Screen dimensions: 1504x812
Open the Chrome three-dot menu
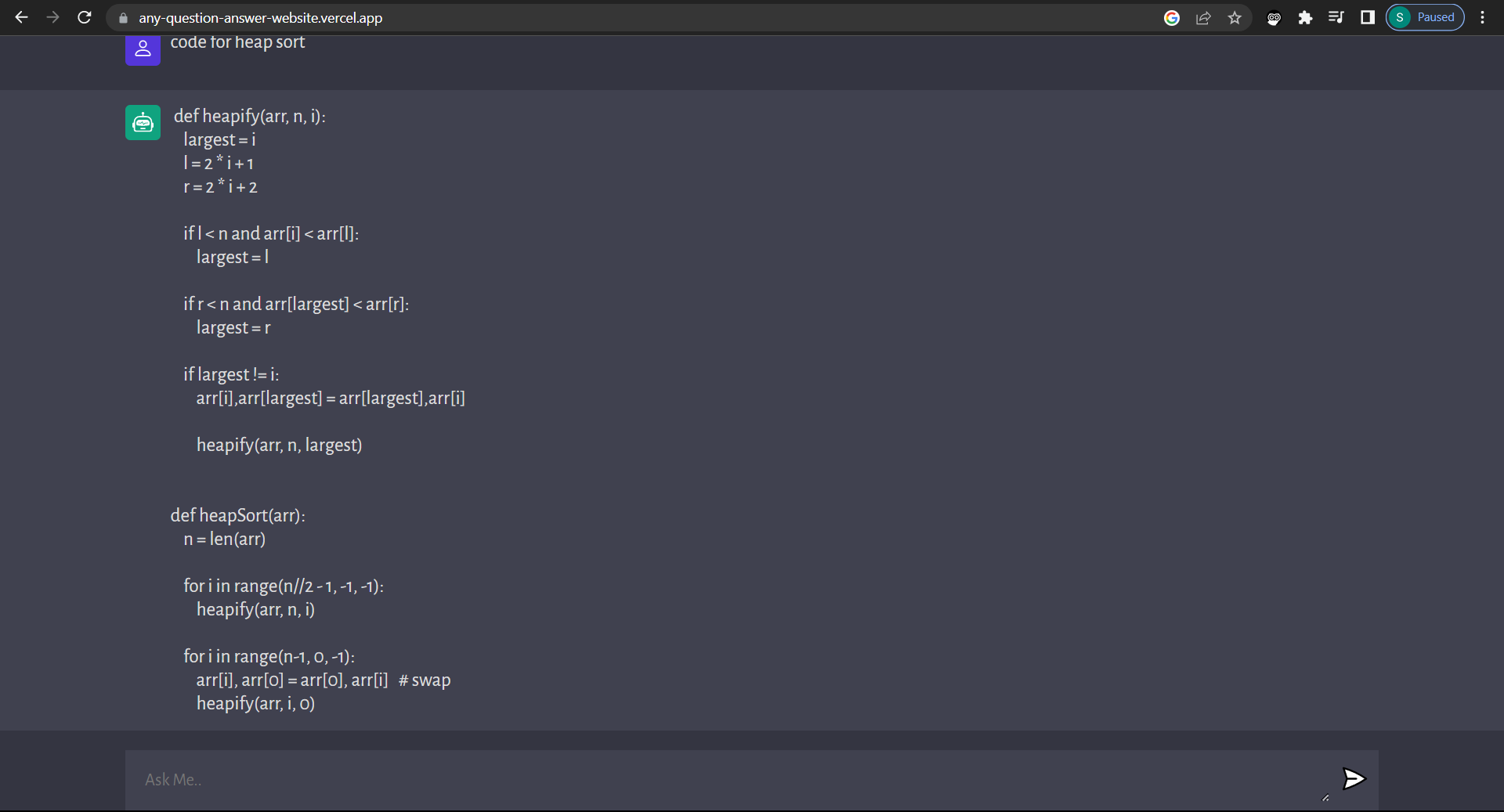tap(1483, 17)
